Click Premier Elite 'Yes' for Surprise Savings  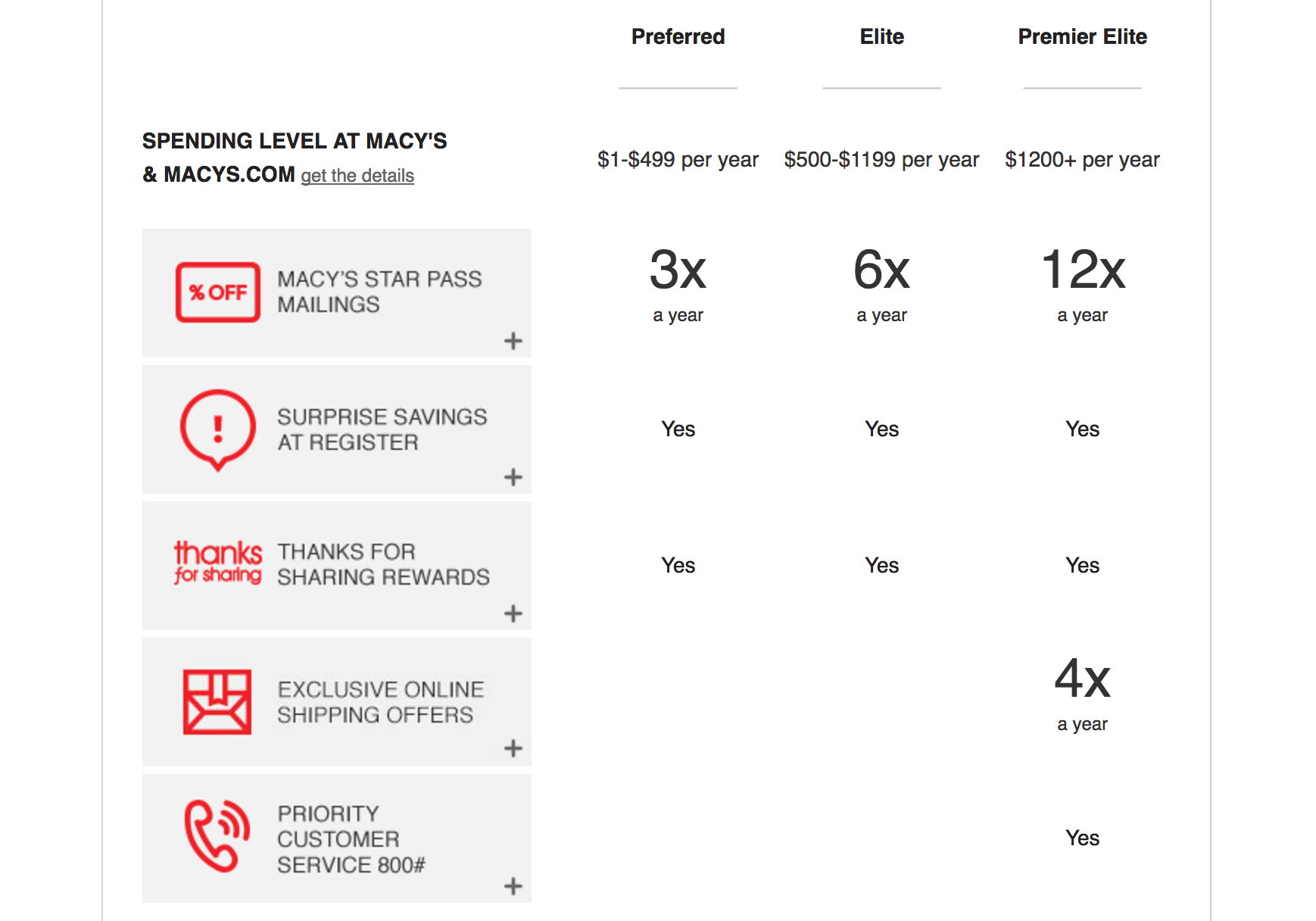point(1083,429)
